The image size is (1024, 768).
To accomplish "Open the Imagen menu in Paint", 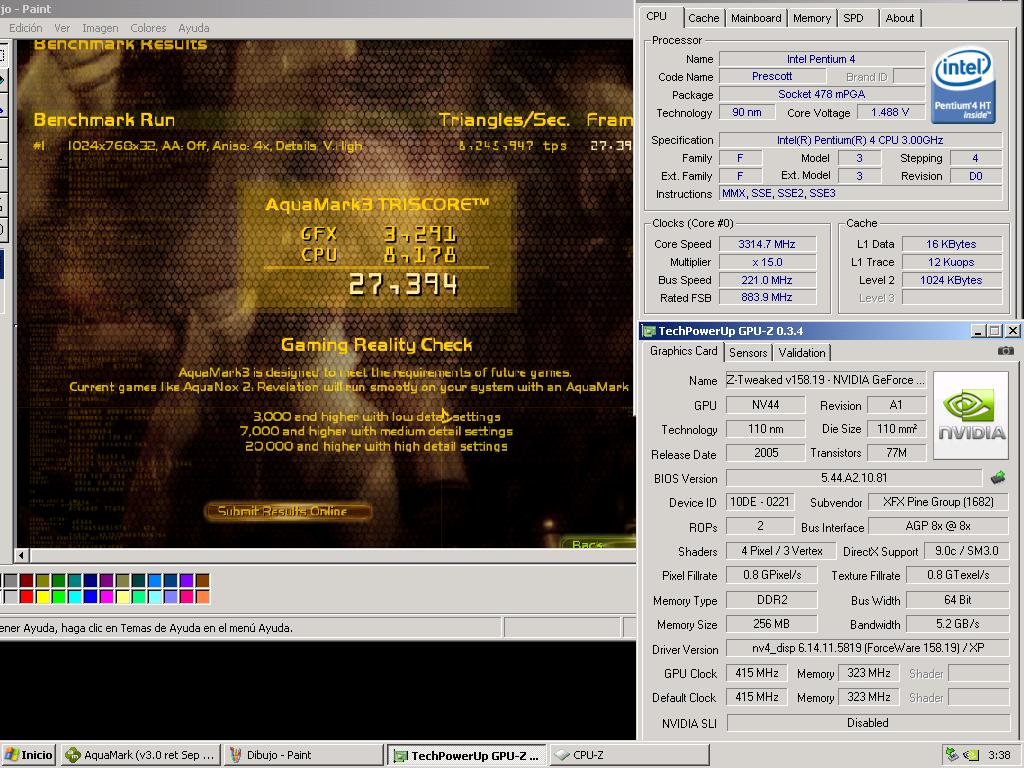I will click(100, 28).
